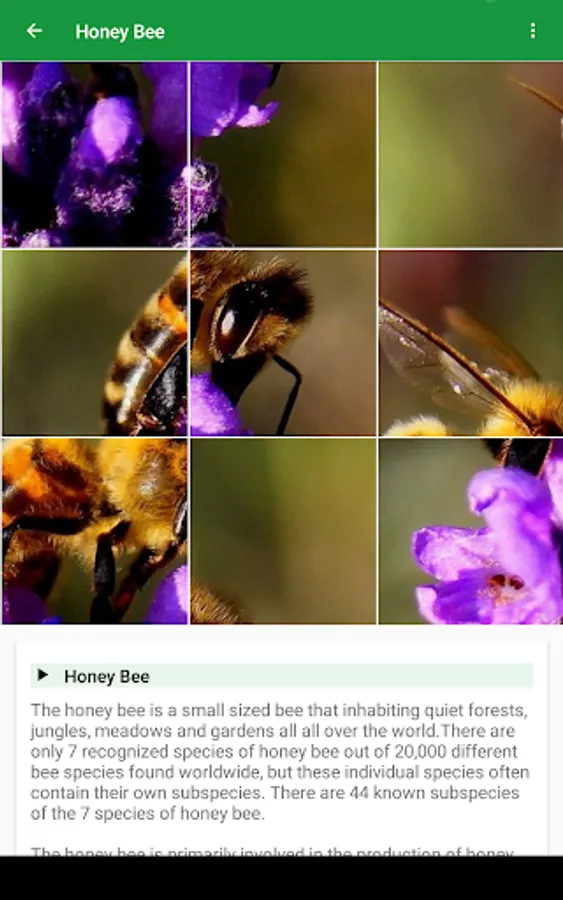Select the plain green tile with antenna tip
This screenshot has height=900, width=563.
(x=471, y=154)
